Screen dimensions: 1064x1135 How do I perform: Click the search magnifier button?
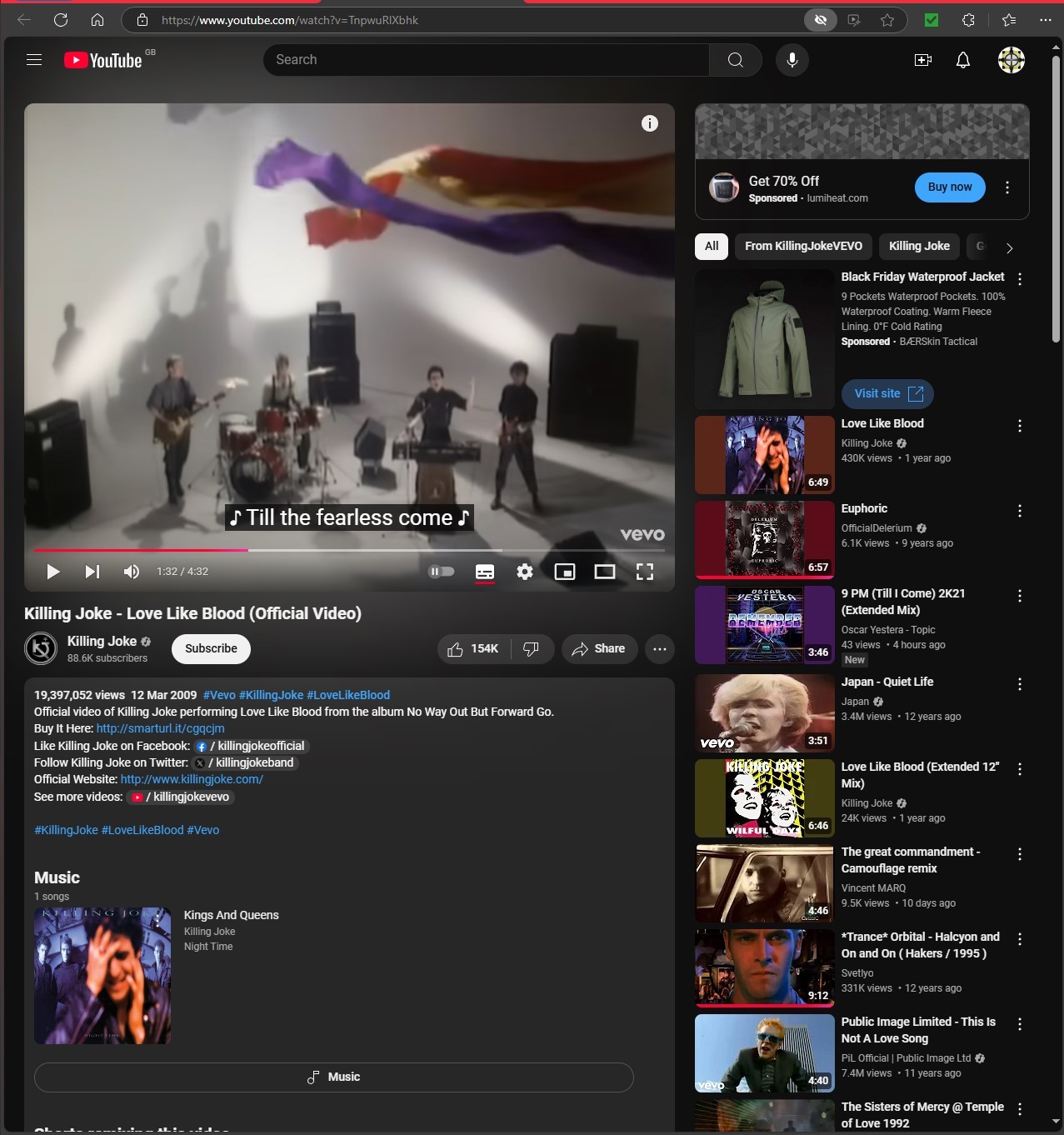(735, 60)
